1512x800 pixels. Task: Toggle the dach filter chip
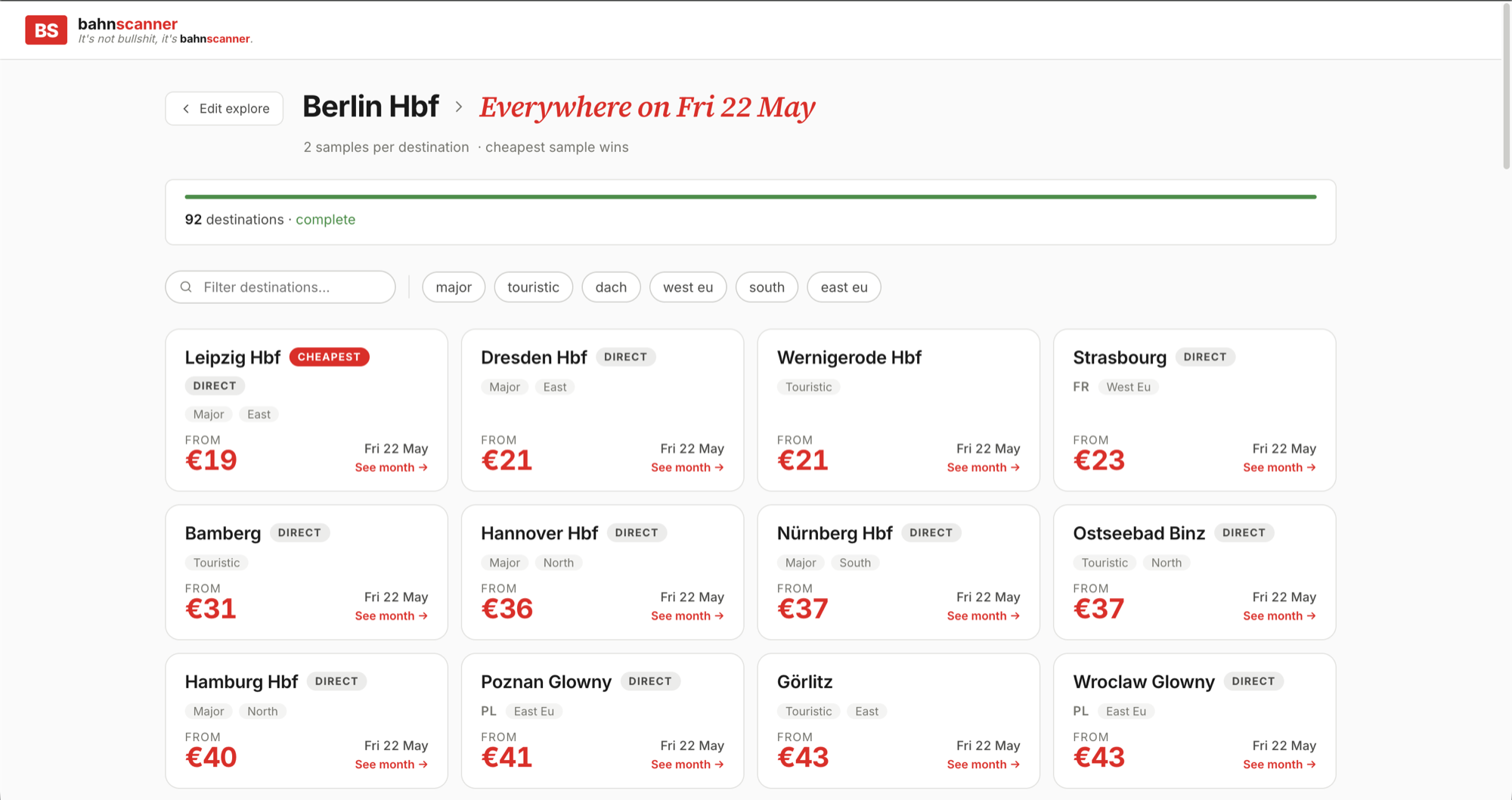pos(611,287)
